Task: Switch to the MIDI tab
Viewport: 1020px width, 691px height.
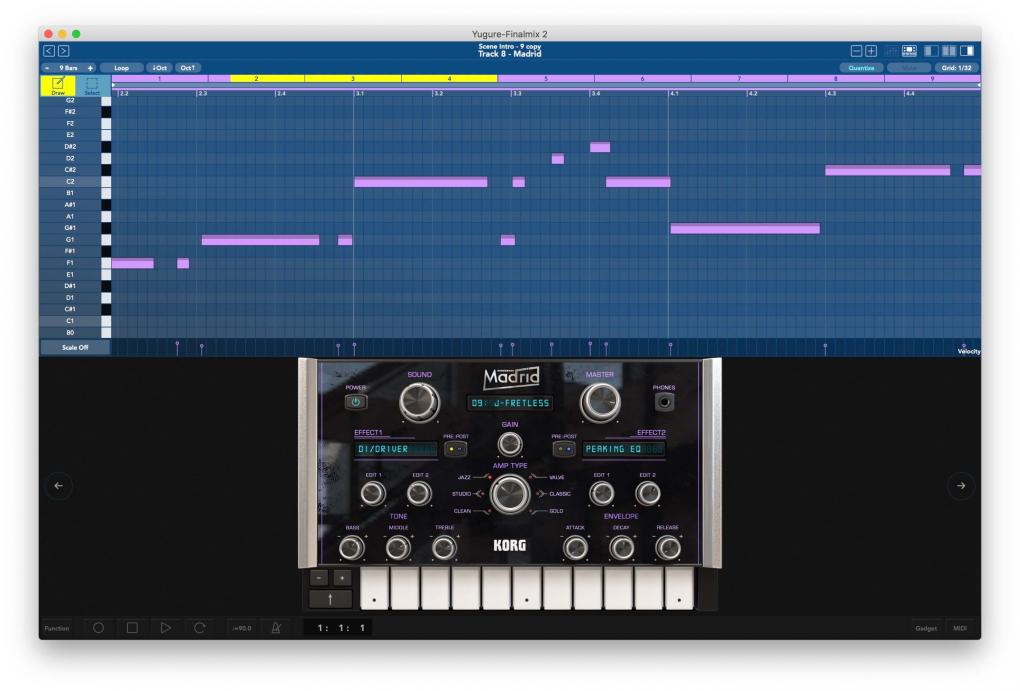Action: click(x=960, y=628)
